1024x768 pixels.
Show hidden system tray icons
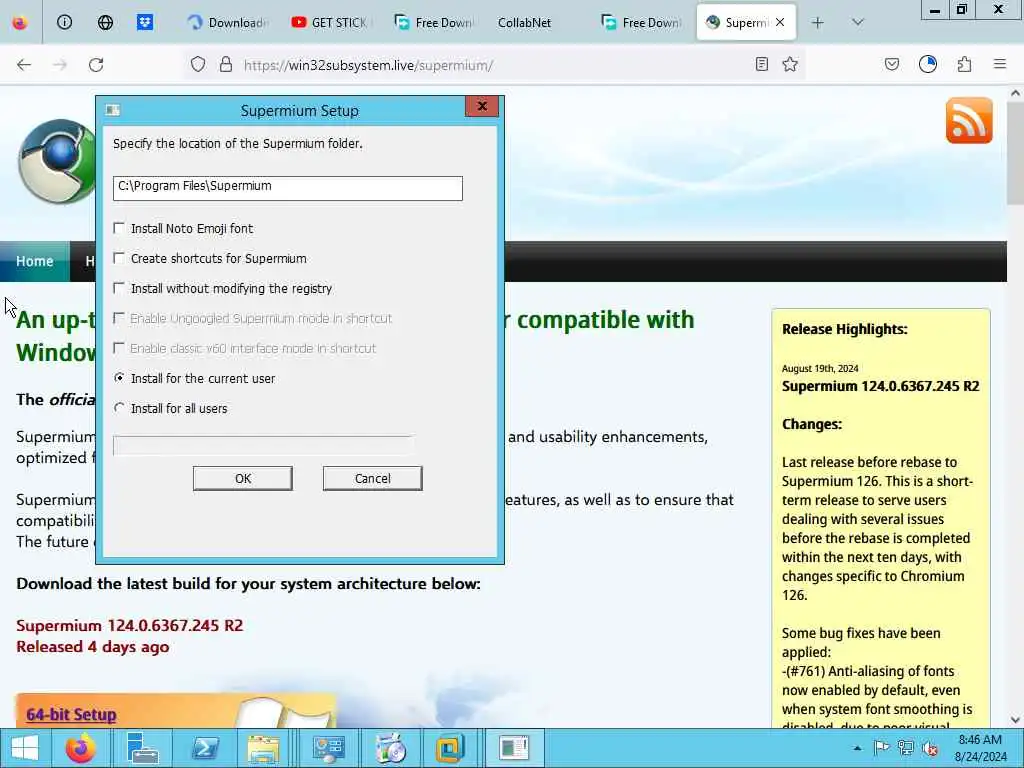tap(857, 748)
